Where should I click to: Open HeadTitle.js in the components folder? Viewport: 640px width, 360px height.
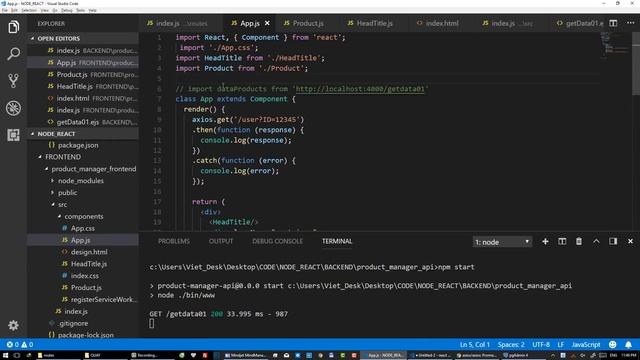coord(83,264)
